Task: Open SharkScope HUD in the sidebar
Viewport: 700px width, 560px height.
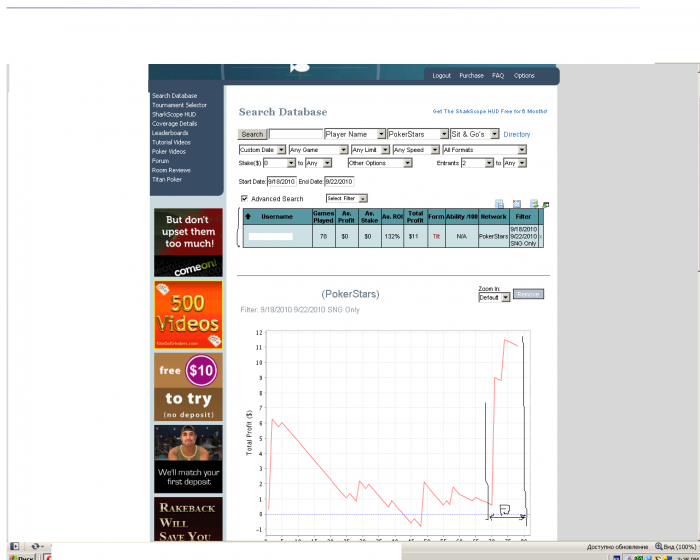Action: tap(174, 114)
